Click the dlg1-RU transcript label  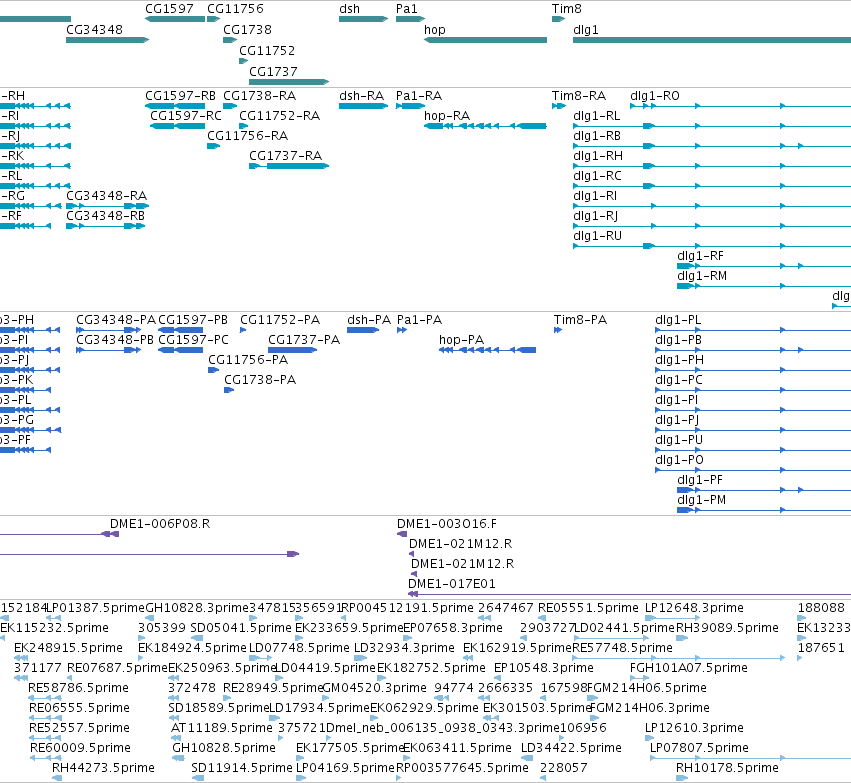click(x=598, y=236)
